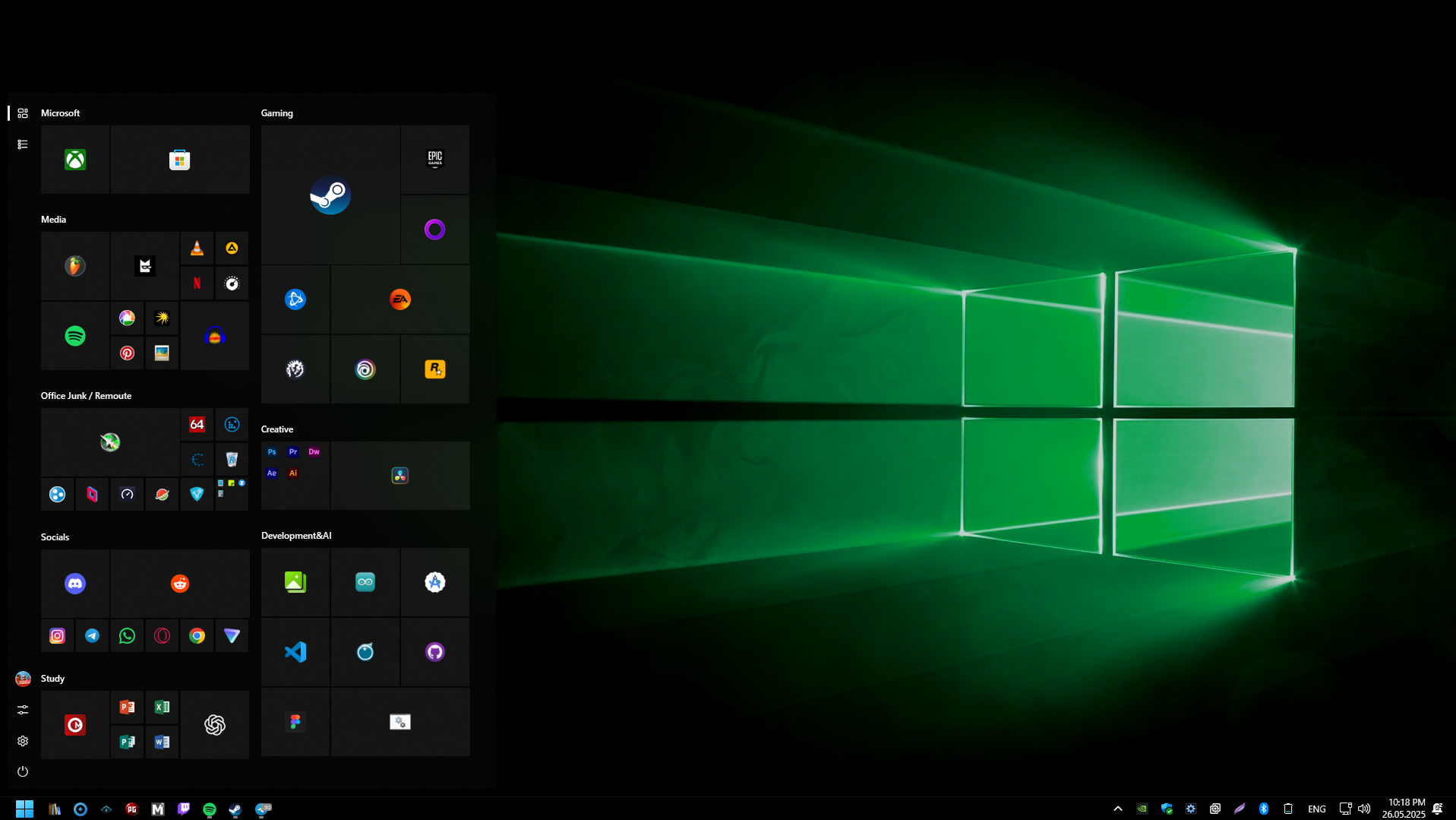Launch the AIMP yellow triangle tile
This screenshot has width=1456, height=820.
click(x=232, y=249)
